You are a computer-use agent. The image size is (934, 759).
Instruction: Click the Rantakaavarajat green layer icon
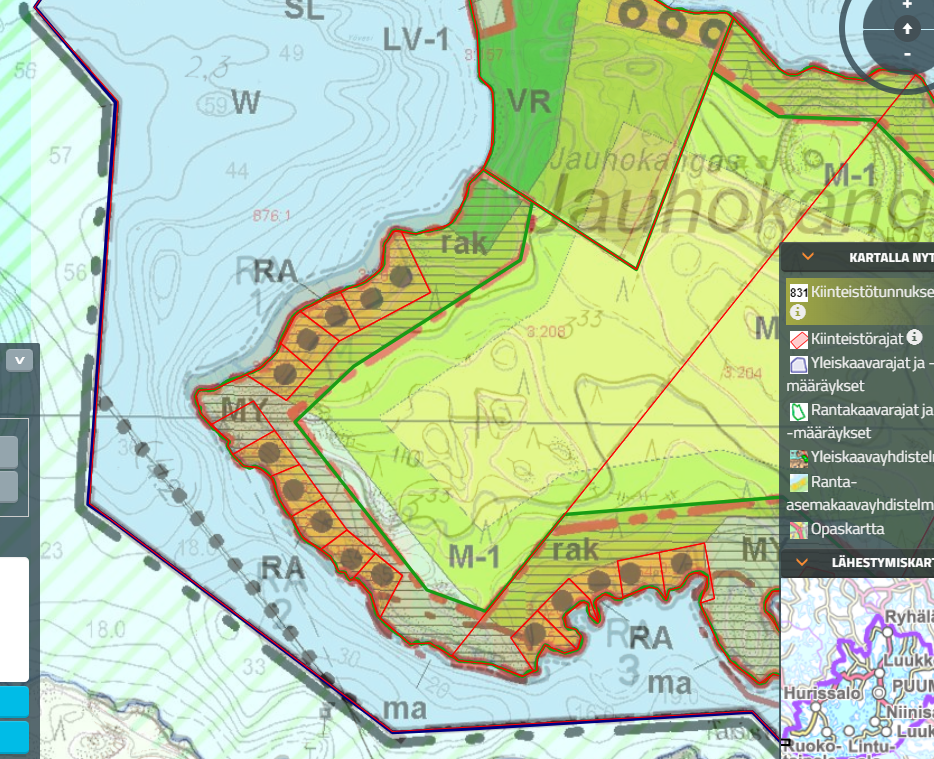coord(798,411)
